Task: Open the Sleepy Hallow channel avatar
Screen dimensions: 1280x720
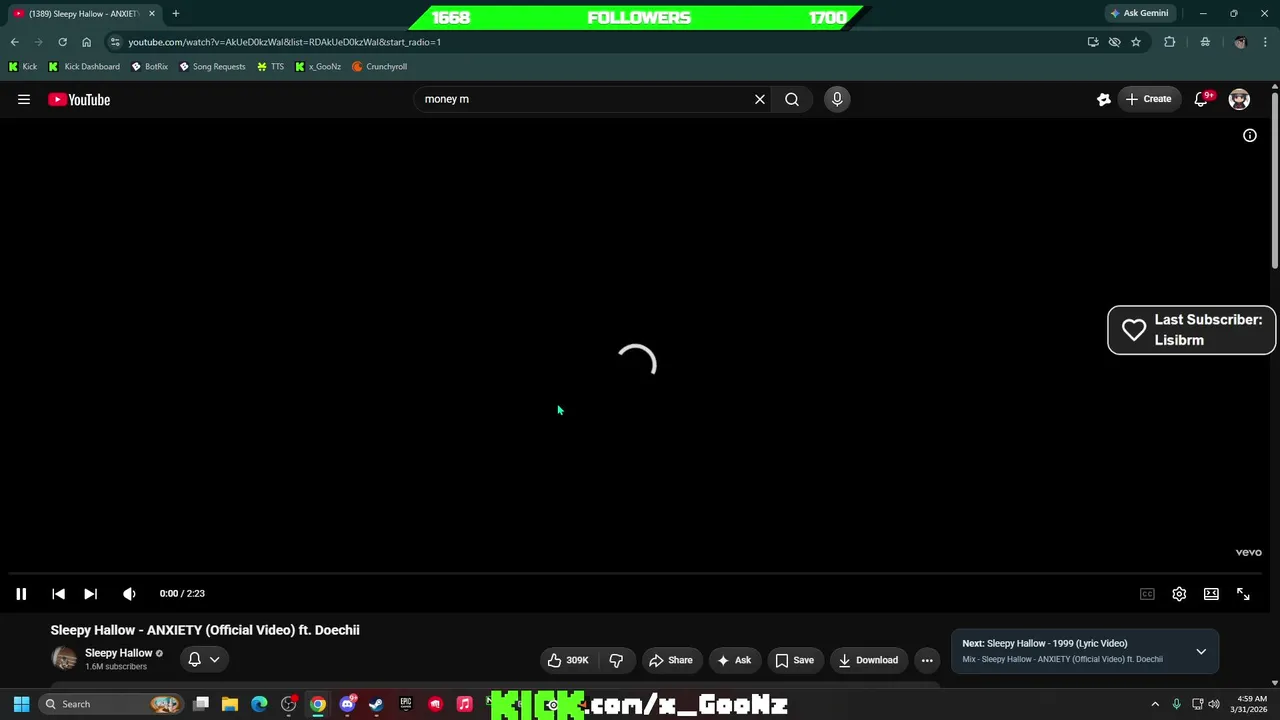Action: 64,658
